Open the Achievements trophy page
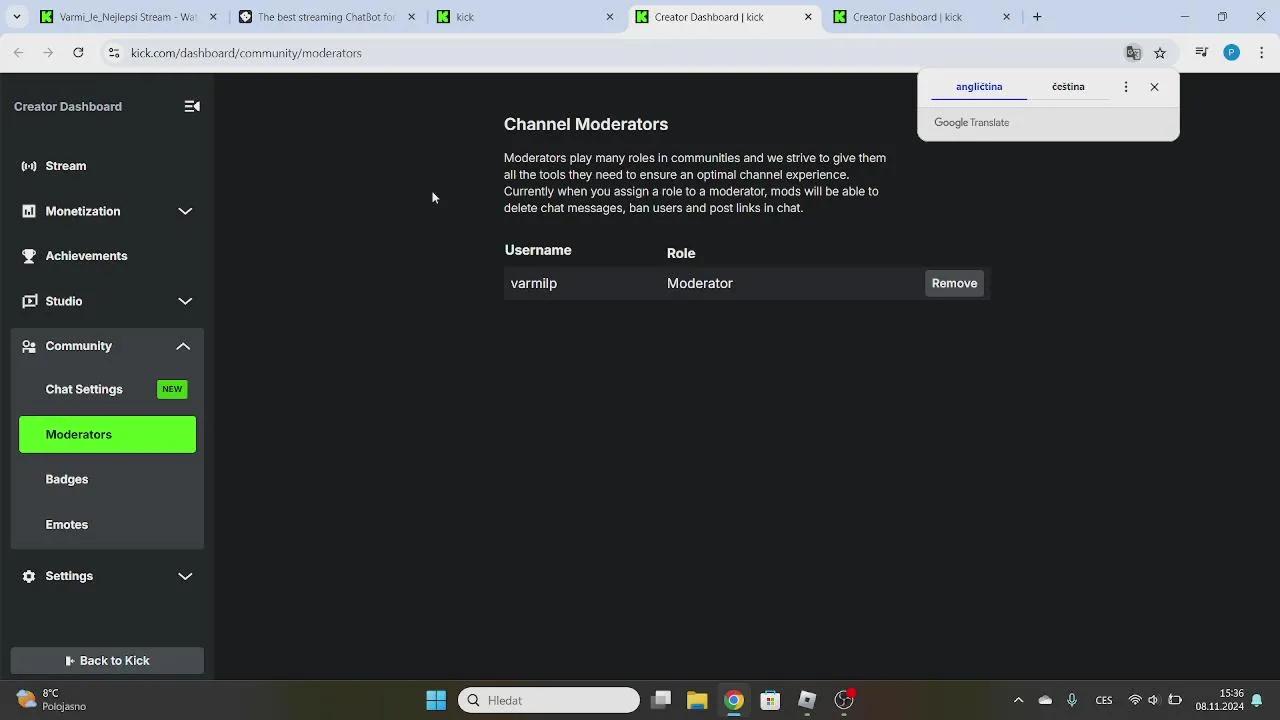The width and height of the screenshot is (1280, 720). (86, 256)
